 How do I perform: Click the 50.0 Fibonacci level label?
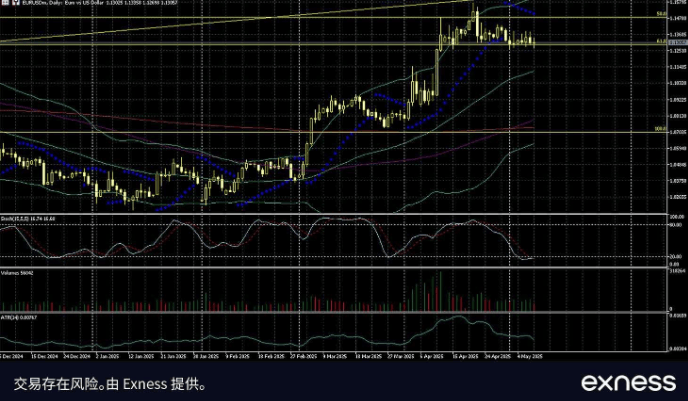click(662, 14)
